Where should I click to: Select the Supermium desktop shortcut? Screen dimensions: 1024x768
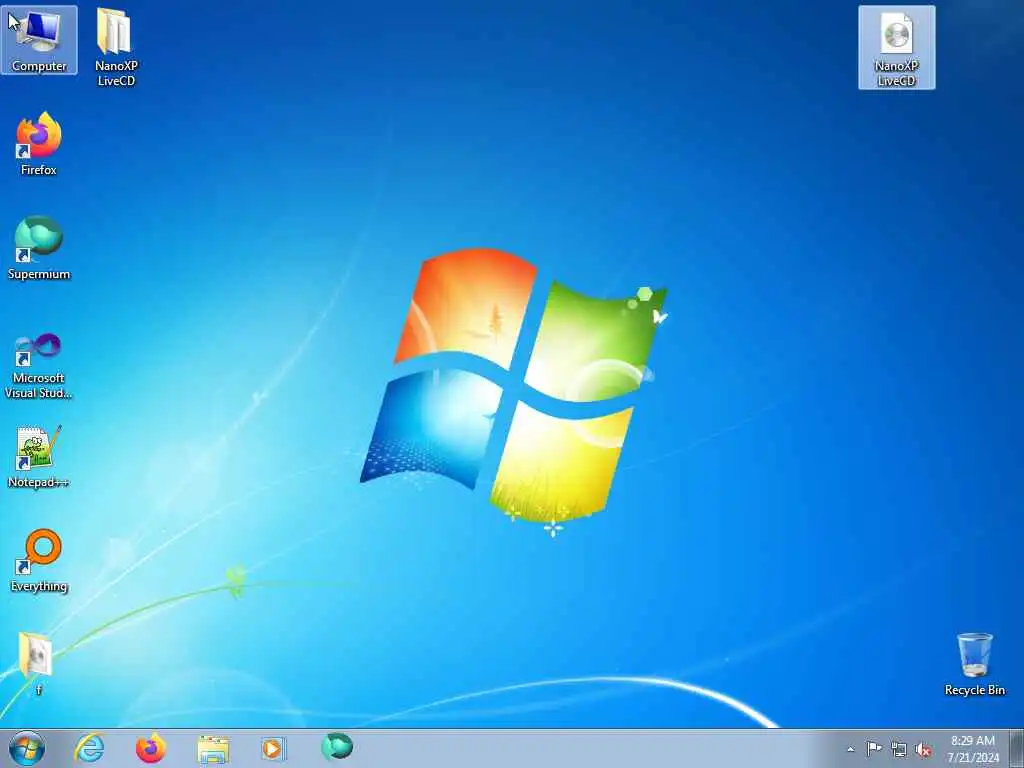click(x=39, y=248)
